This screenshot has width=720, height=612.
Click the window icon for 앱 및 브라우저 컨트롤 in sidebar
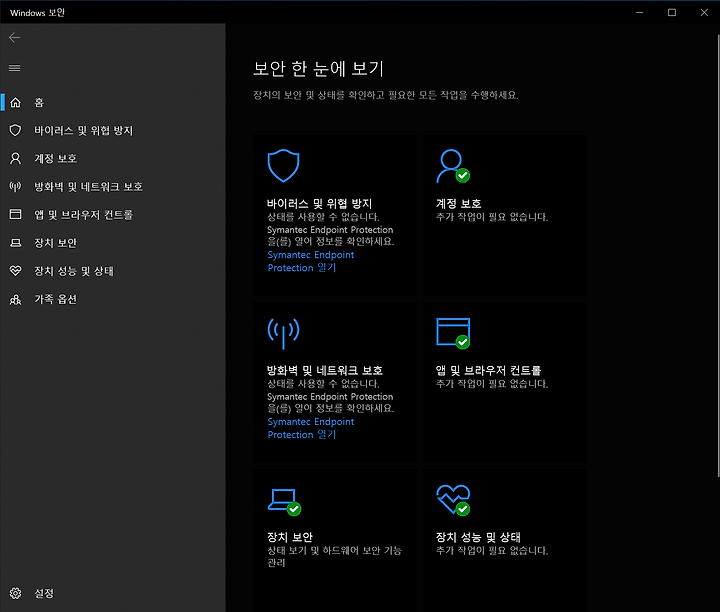click(x=16, y=214)
